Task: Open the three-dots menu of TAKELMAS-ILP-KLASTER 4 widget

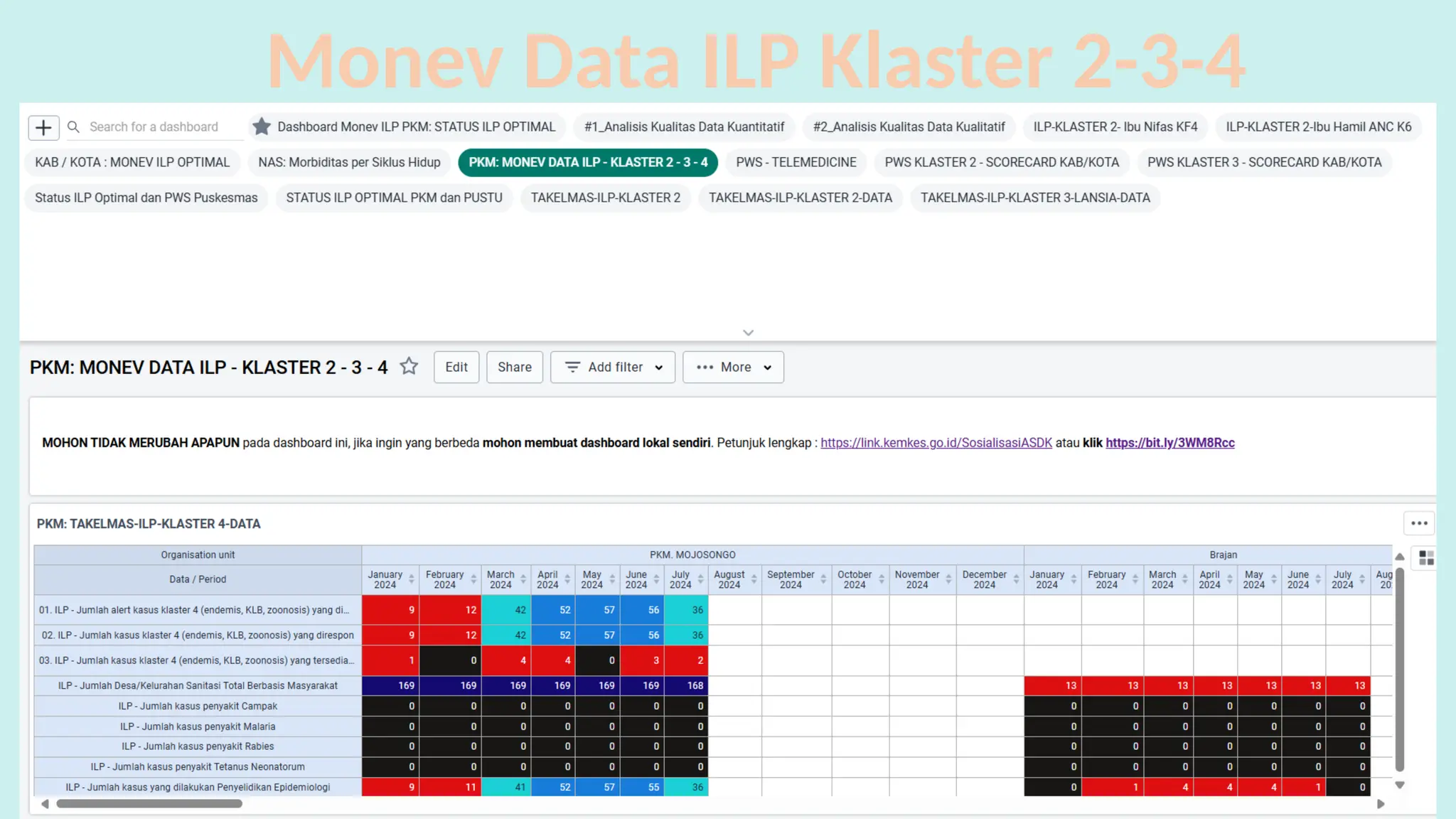Action: coord(1419,523)
